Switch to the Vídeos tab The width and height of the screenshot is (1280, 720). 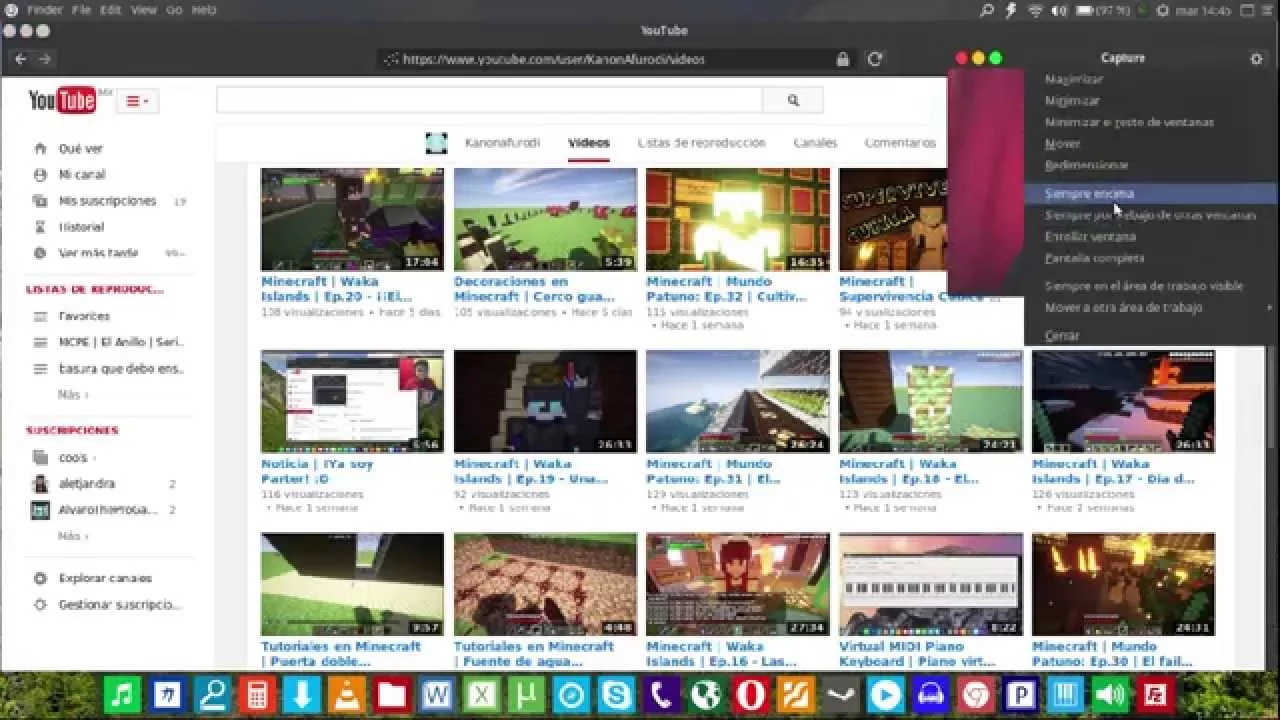click(x=589, y=143)
